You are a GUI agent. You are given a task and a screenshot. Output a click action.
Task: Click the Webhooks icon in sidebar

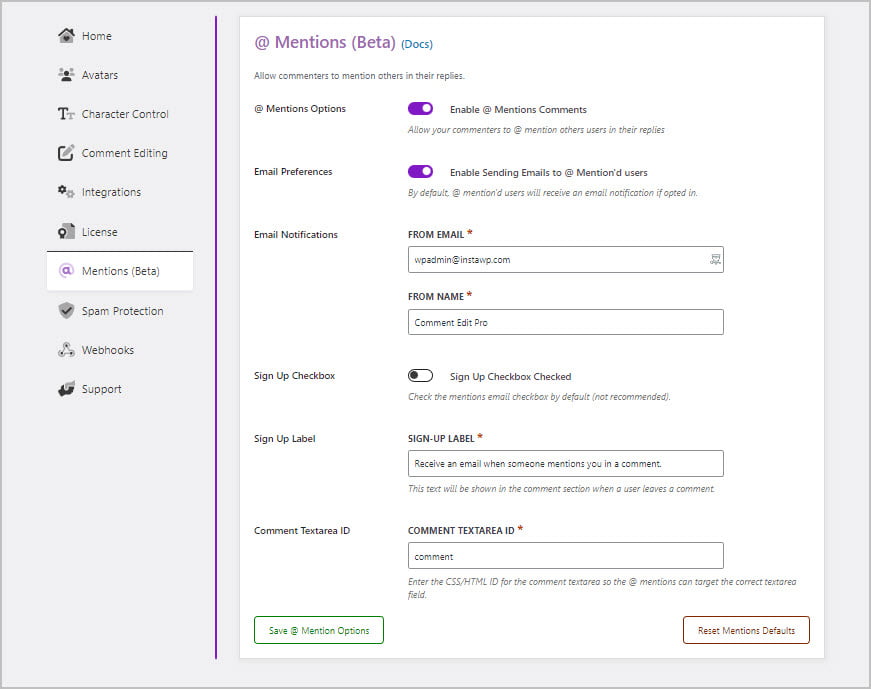[x=66, y=350]
